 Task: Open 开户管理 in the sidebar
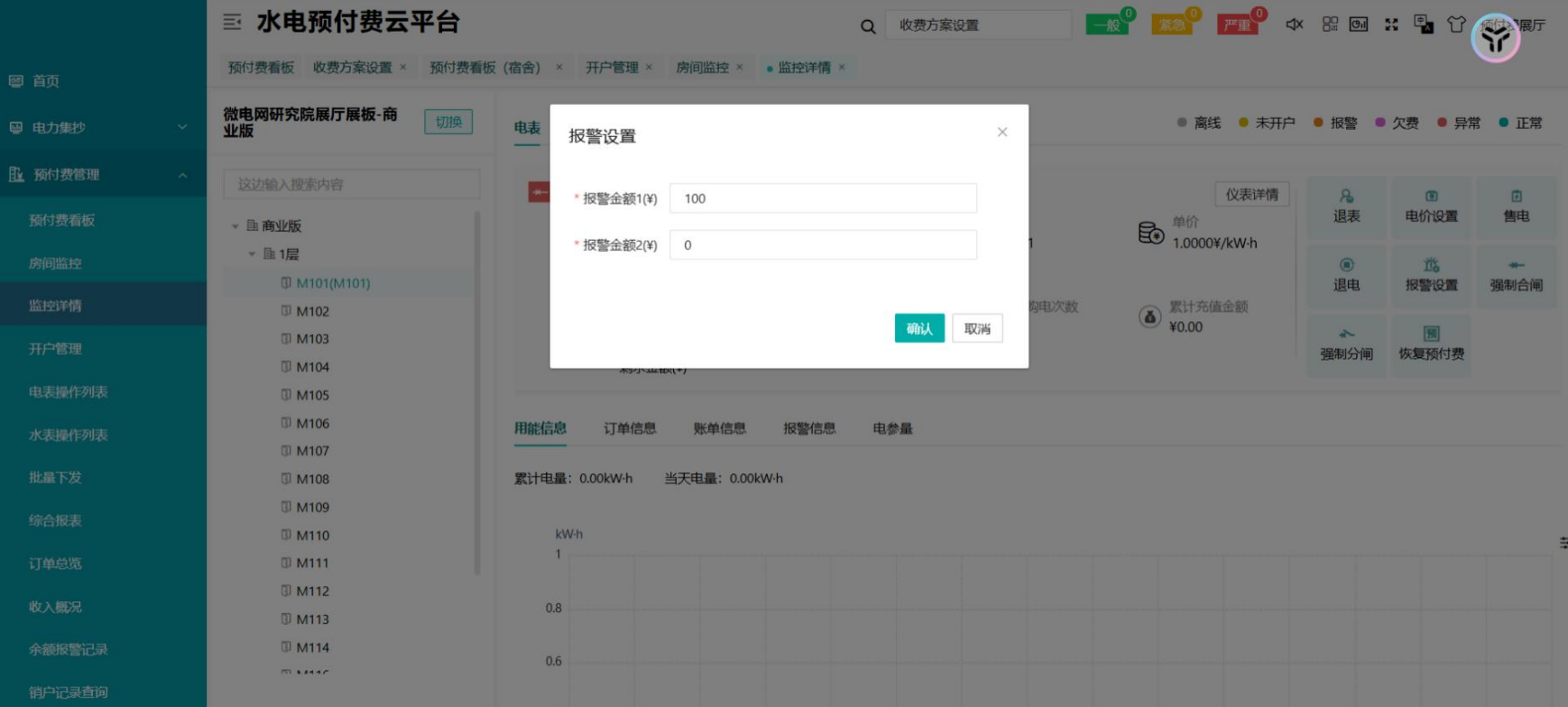pyautogui.click(x=55, y=349)
